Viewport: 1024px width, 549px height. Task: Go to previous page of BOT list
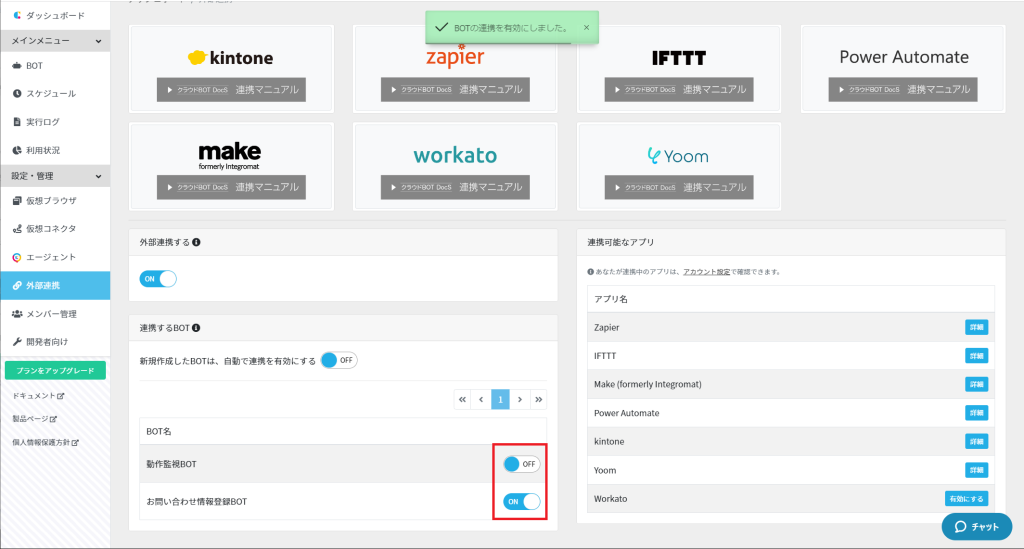(481, 399)
